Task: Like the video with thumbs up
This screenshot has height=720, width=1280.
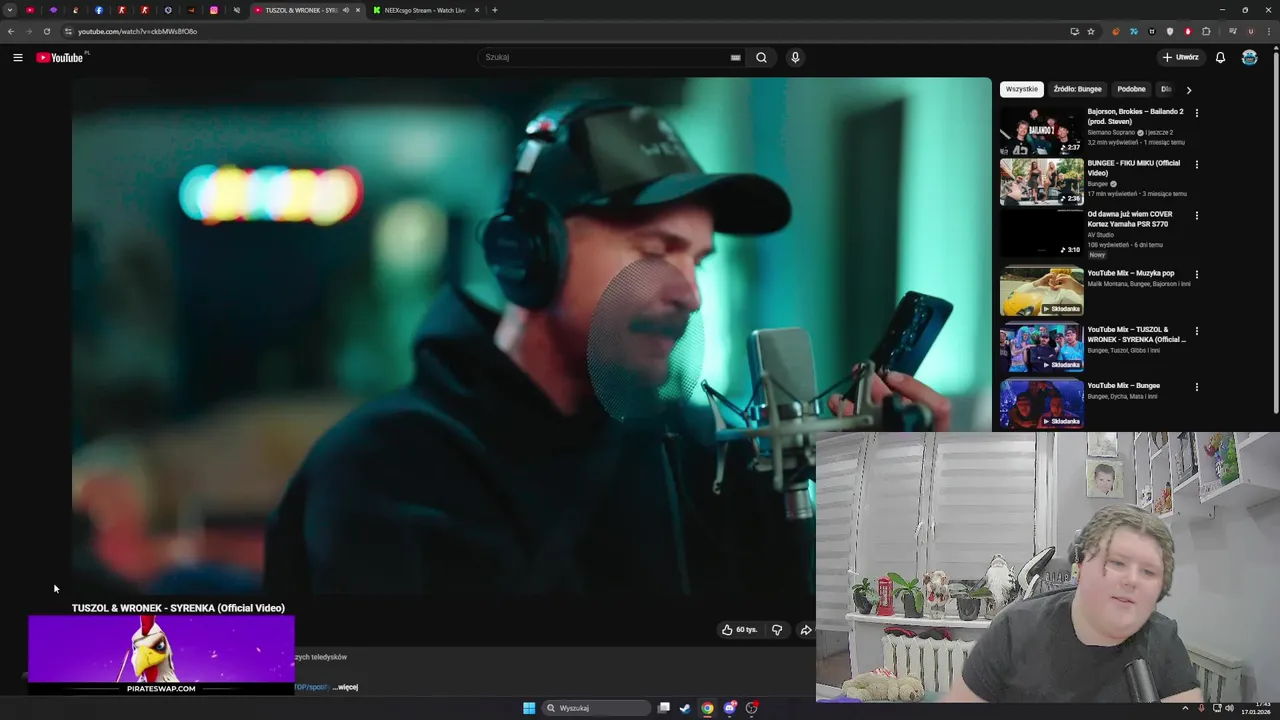Action: pyautogui.click(x=740, y=630)
